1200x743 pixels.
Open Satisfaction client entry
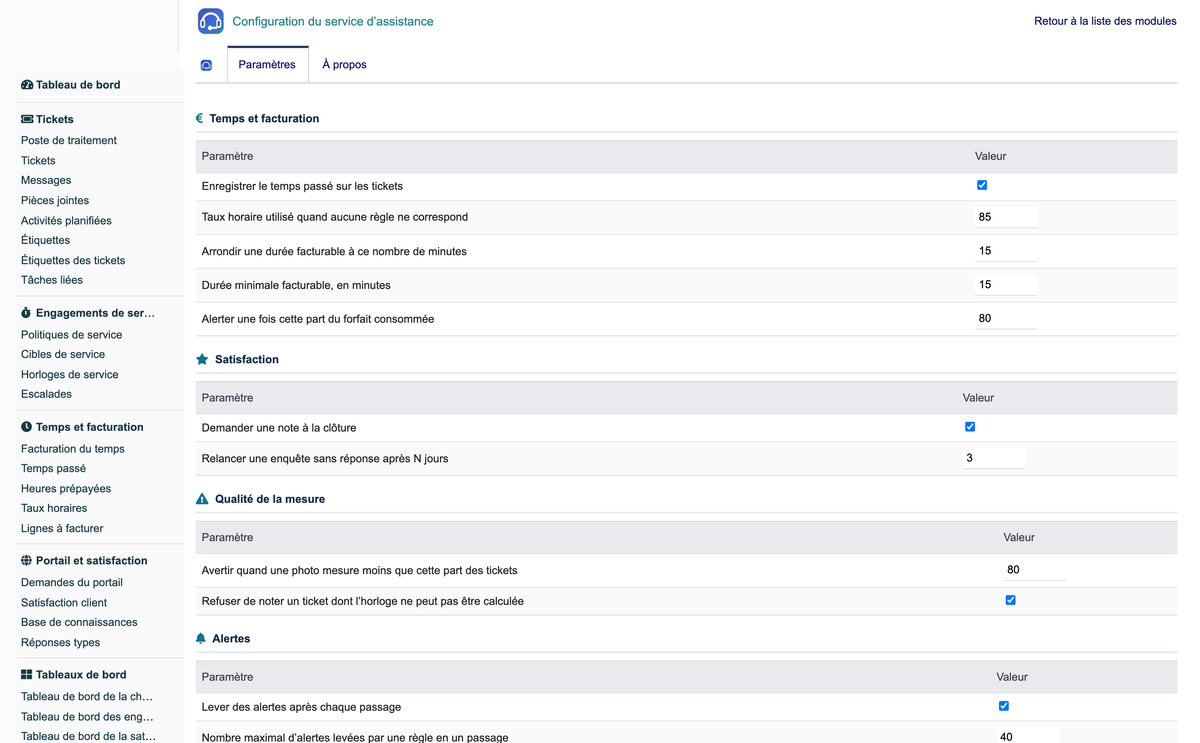pos(64,603)
